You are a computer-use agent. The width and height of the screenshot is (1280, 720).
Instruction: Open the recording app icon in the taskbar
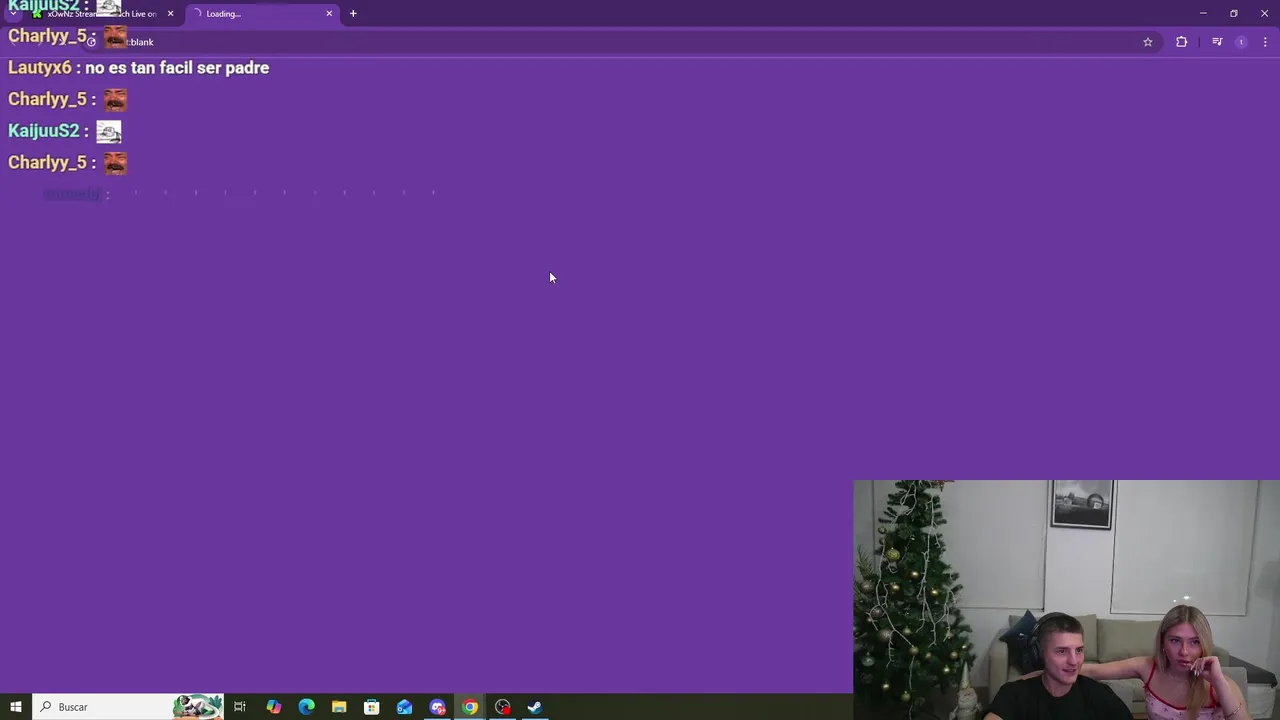pyautogui.click(x=503, y=707)
